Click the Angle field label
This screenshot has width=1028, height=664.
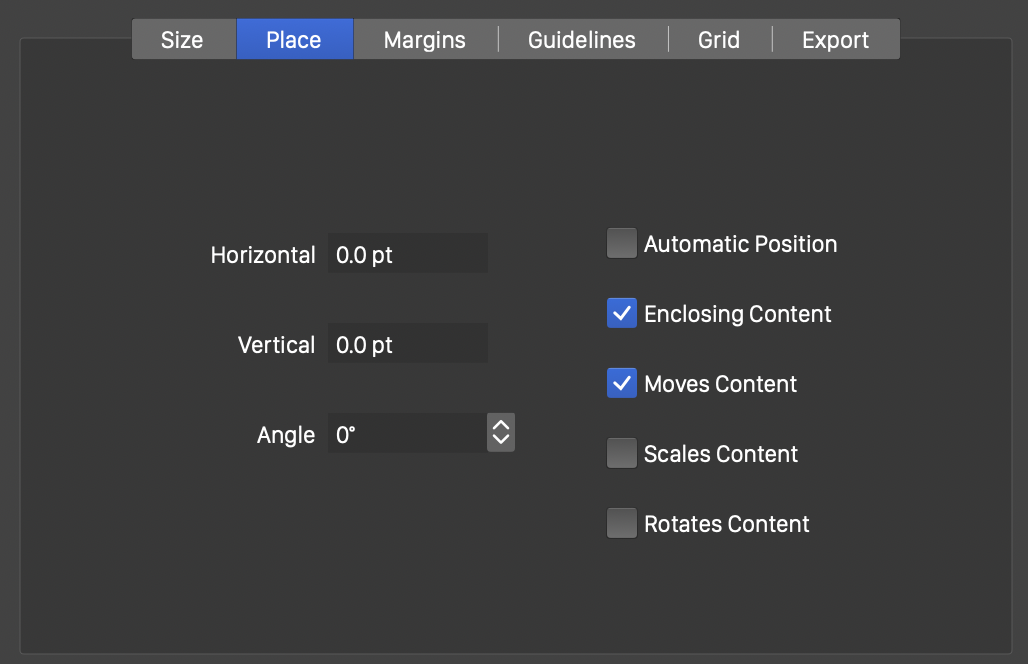point(286,435)
